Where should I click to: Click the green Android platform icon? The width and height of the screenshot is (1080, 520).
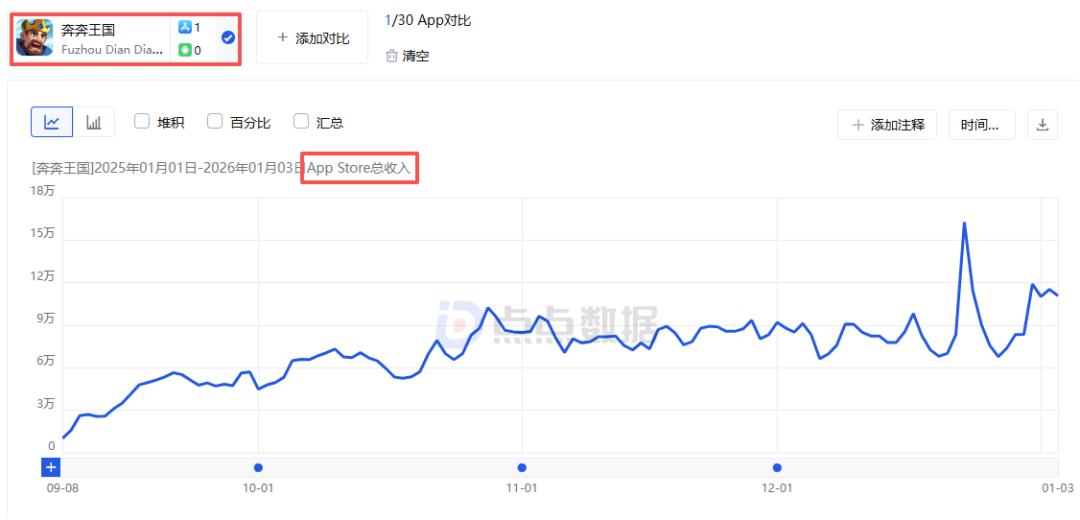tap(185, 49)
